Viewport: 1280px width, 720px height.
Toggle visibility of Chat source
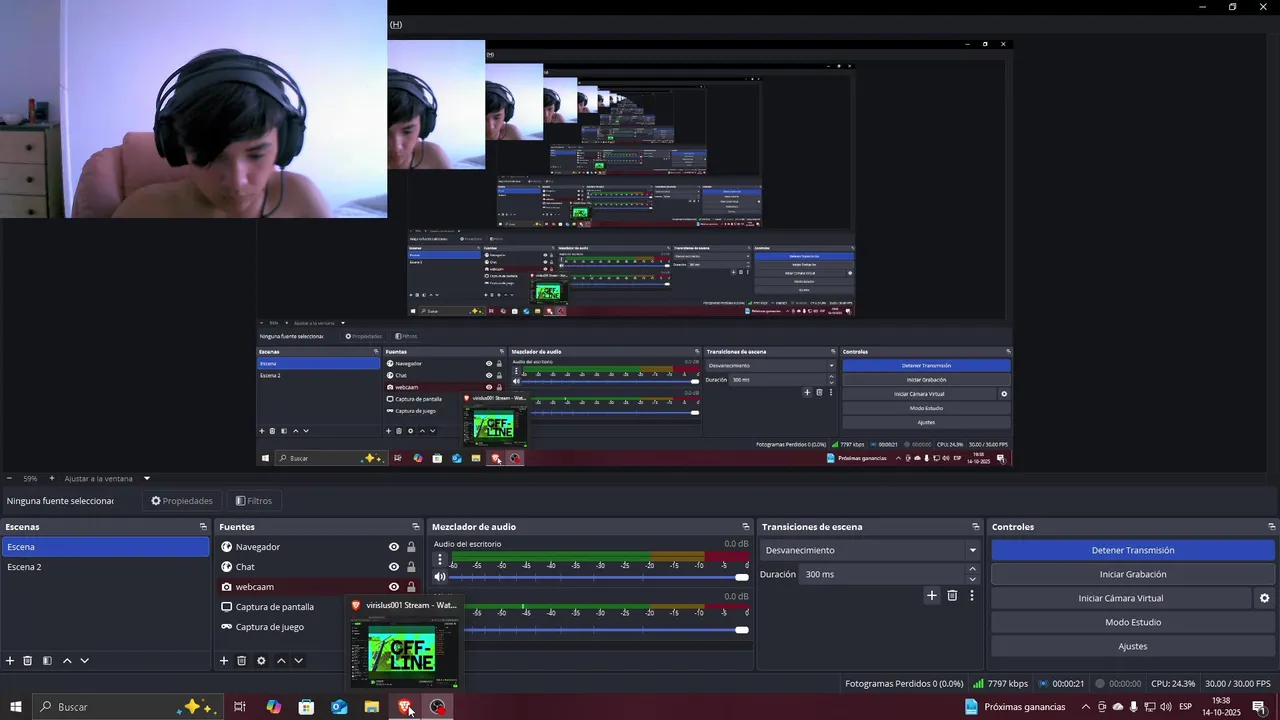point(394,567)
